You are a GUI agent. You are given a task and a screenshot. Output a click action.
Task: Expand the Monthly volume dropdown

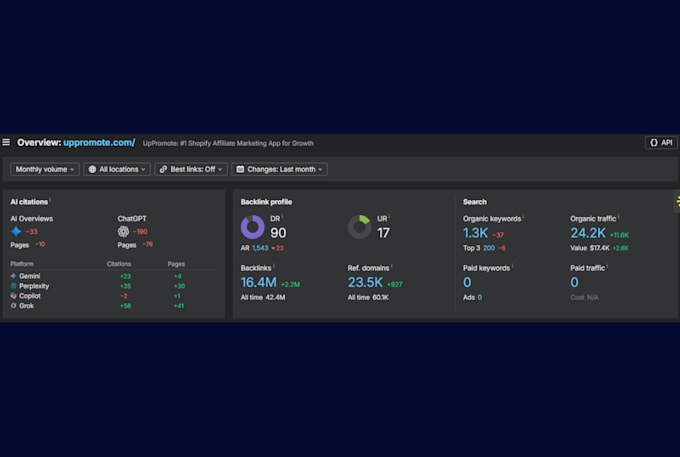(x=45, y=169)
